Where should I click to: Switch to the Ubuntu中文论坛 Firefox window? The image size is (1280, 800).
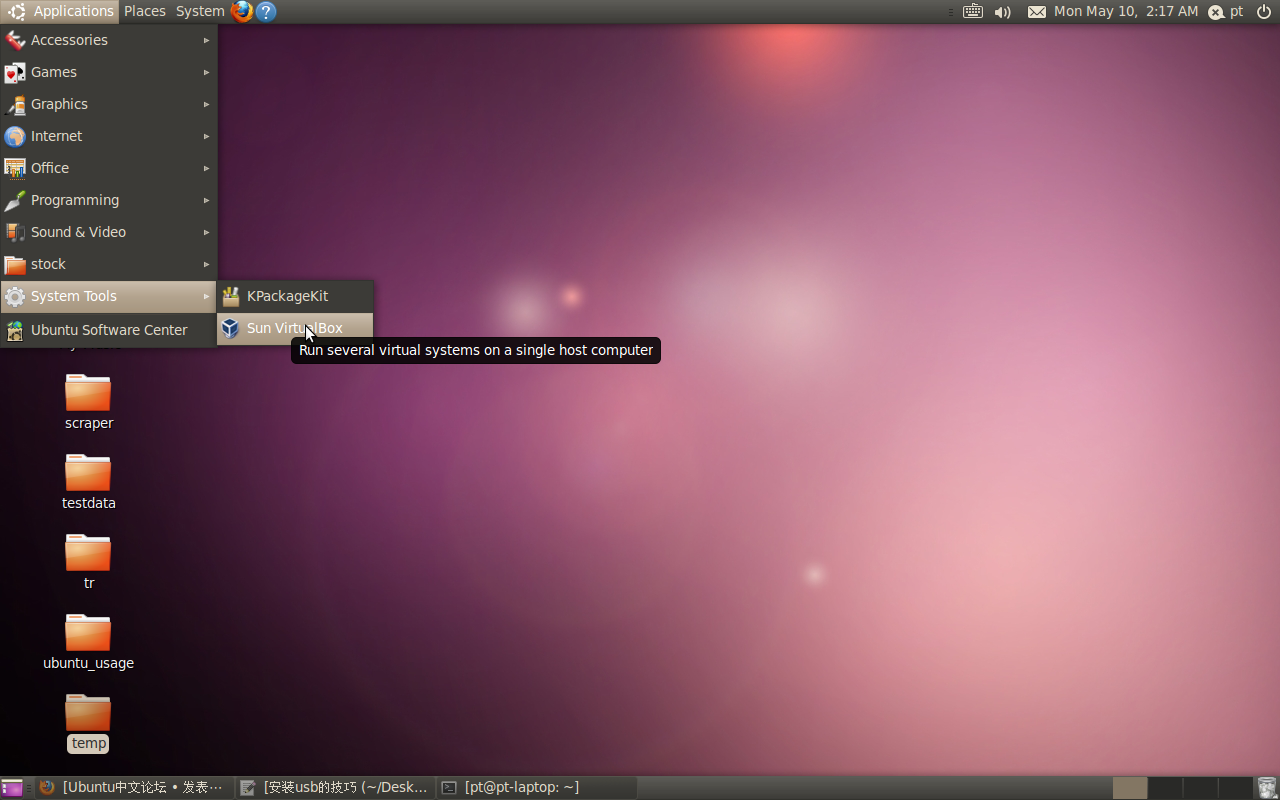coord(135,788)
